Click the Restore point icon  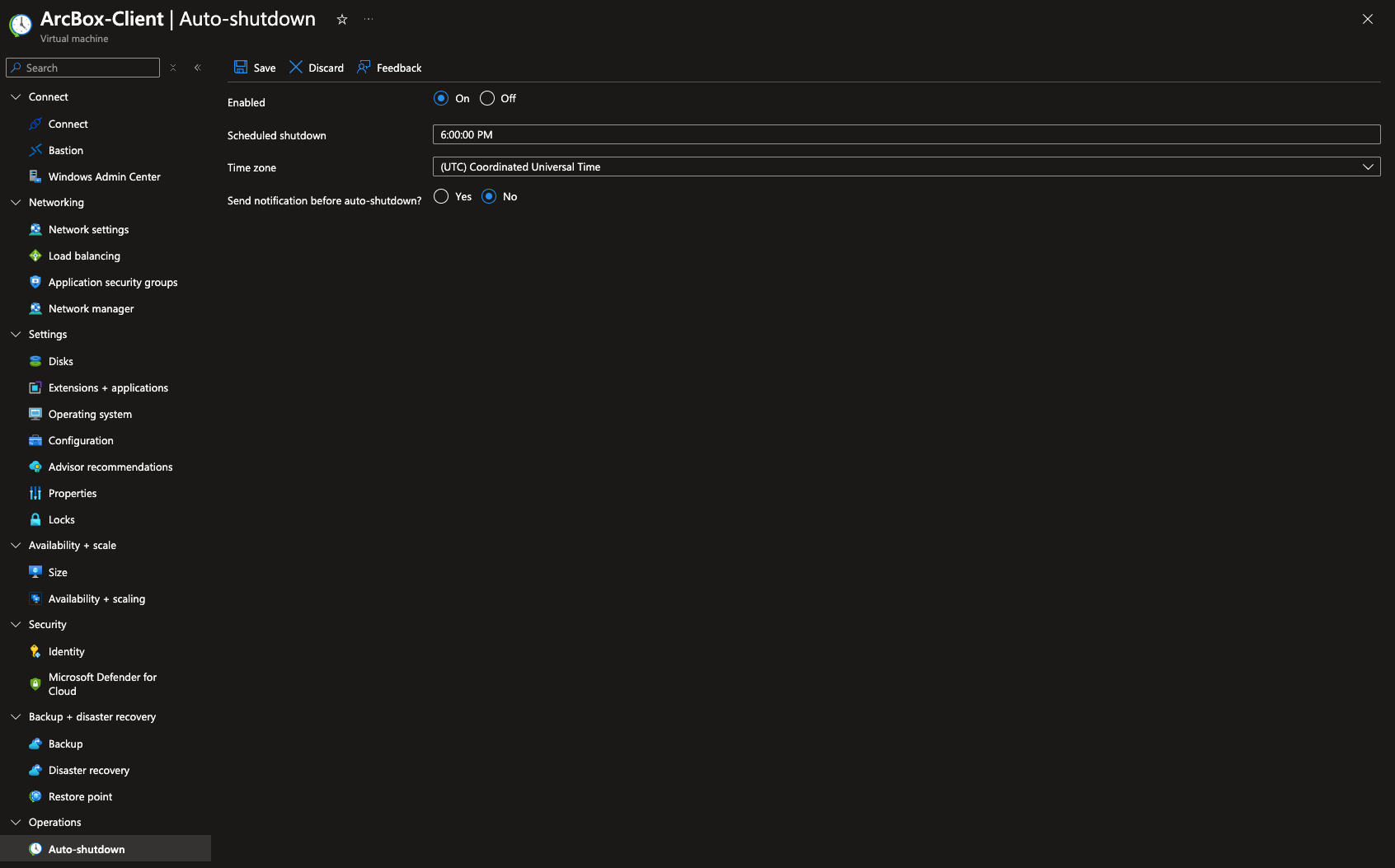click(x=35, y=796)
